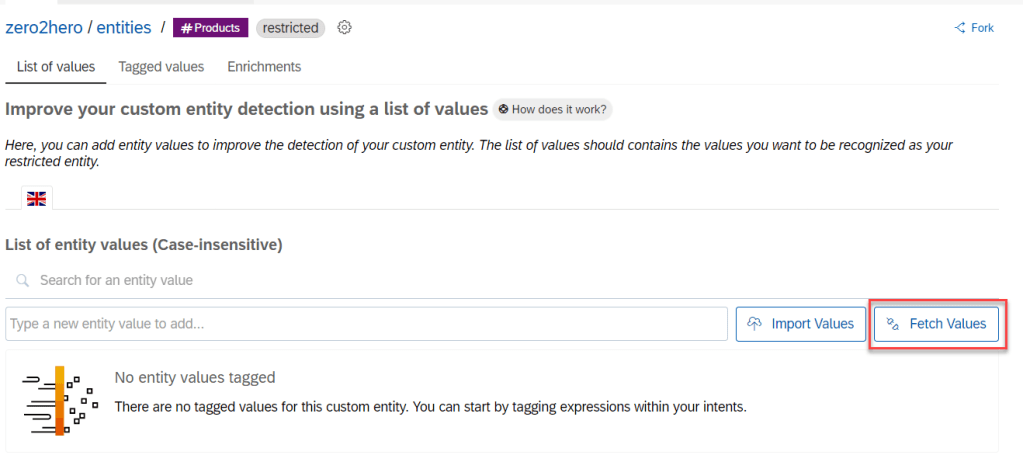
Task: Click the fetch icon on Fetch Values
Action: [x=893, y=324]
